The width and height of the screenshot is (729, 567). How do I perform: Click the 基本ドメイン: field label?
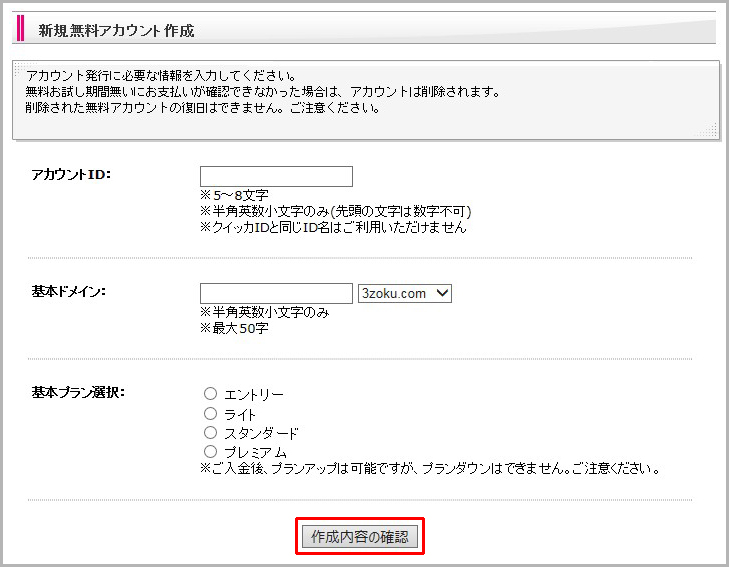click(x=69, y=291)
